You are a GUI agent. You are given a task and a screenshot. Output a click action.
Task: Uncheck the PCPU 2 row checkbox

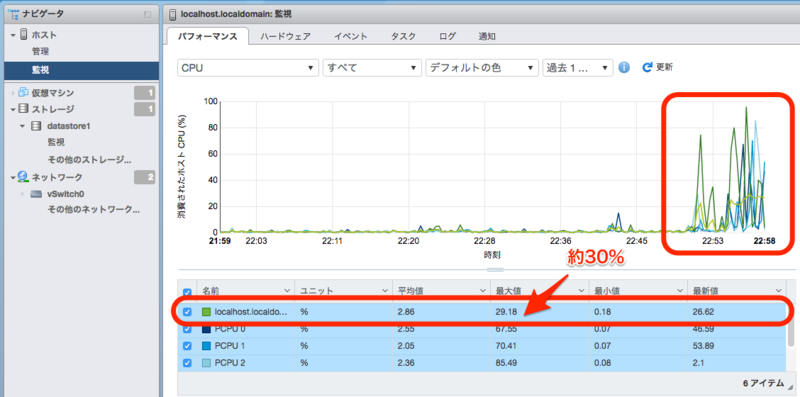187,363
